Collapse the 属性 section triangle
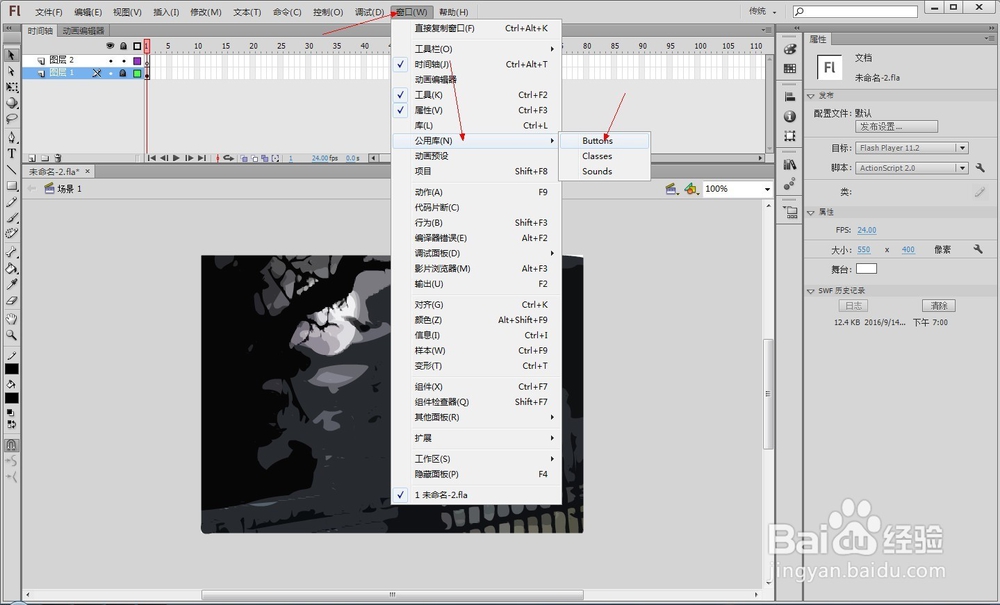Screen dimensions: 1000x605 [x=811, y=212]
